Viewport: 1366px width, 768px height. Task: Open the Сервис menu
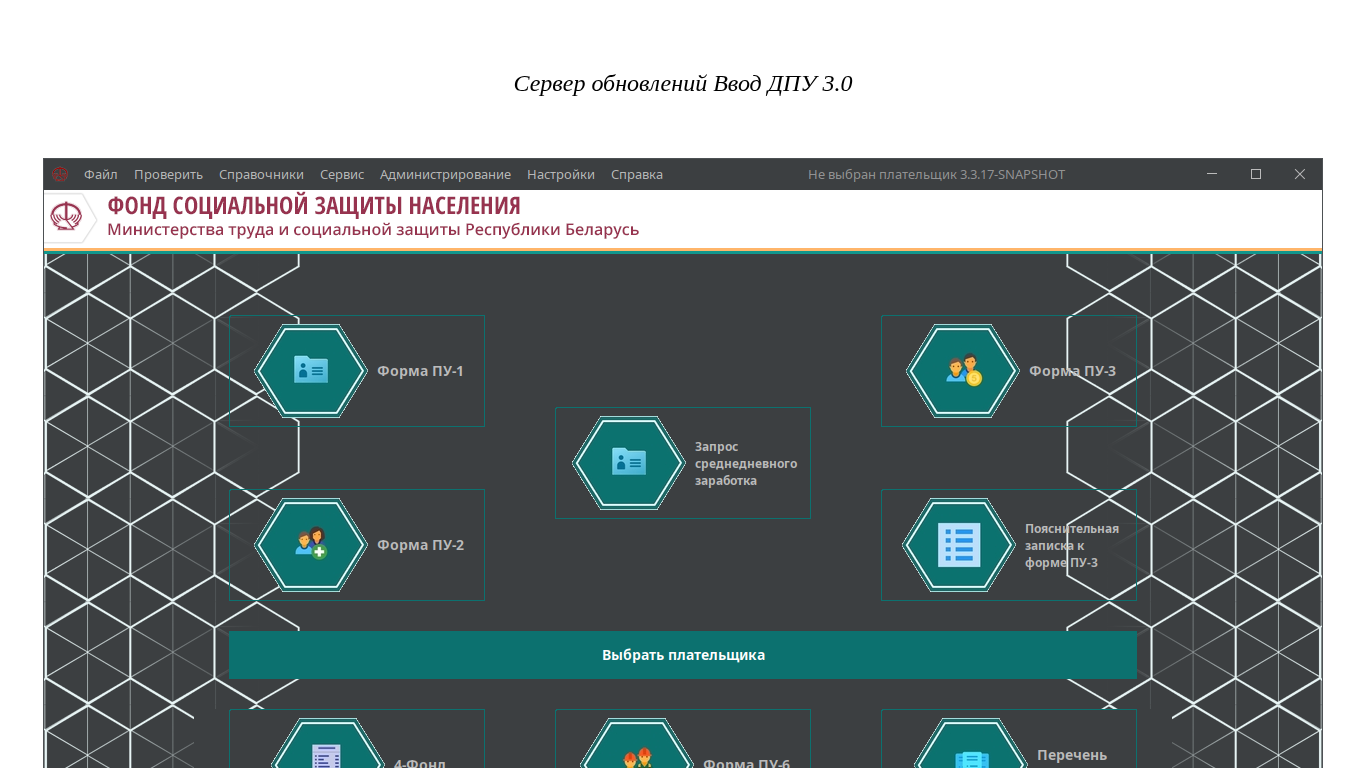pyautogui.click(x=342, y=174)
